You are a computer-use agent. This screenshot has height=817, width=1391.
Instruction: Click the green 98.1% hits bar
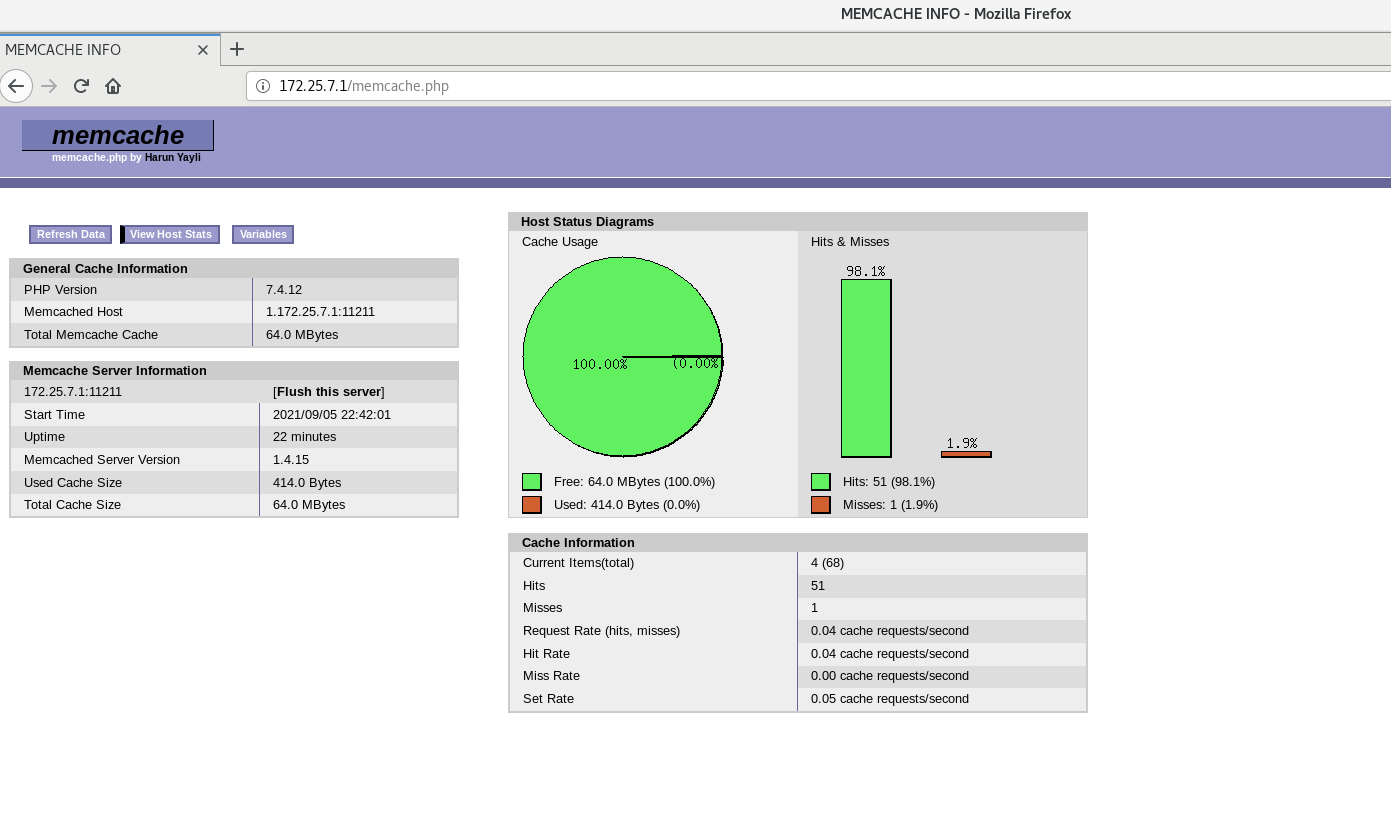coord(866,368)
